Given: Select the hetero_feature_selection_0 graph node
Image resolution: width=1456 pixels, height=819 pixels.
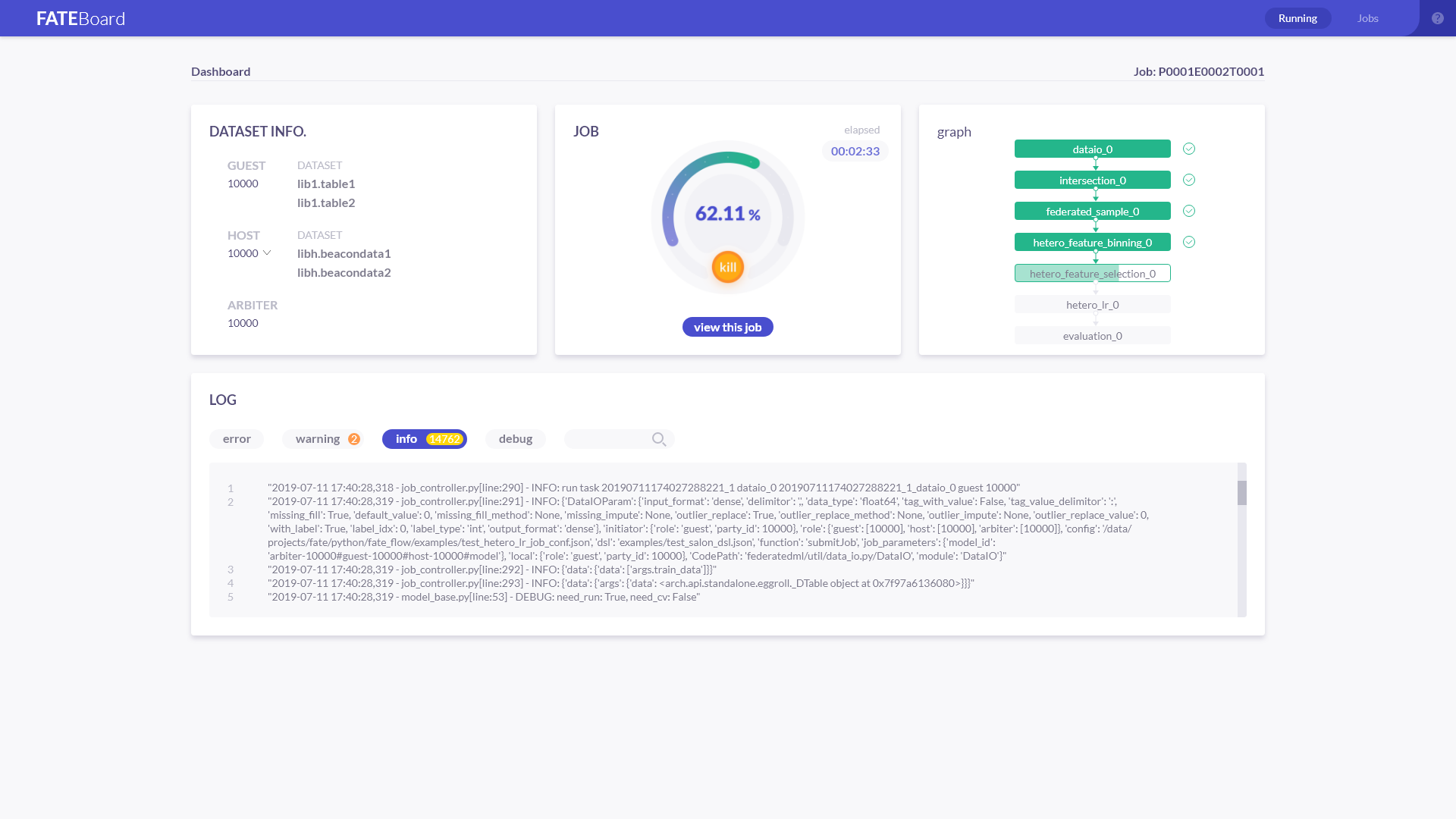Looking at the screenshot, I should pos(1092,274).
